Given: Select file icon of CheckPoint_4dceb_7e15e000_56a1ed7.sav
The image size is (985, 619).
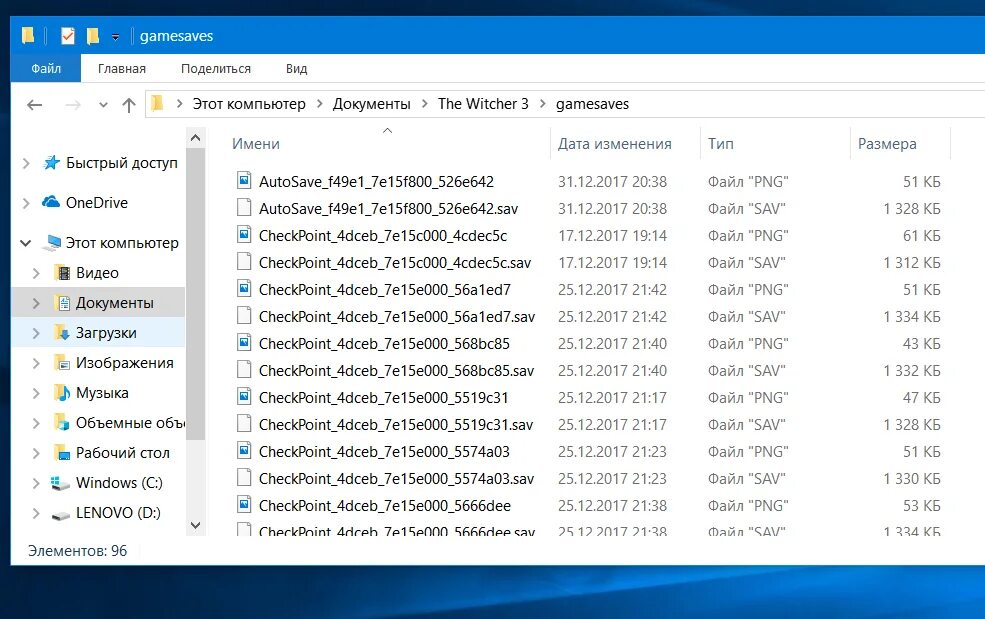Looking at the screenshot, I should click(x=244, y=315).
